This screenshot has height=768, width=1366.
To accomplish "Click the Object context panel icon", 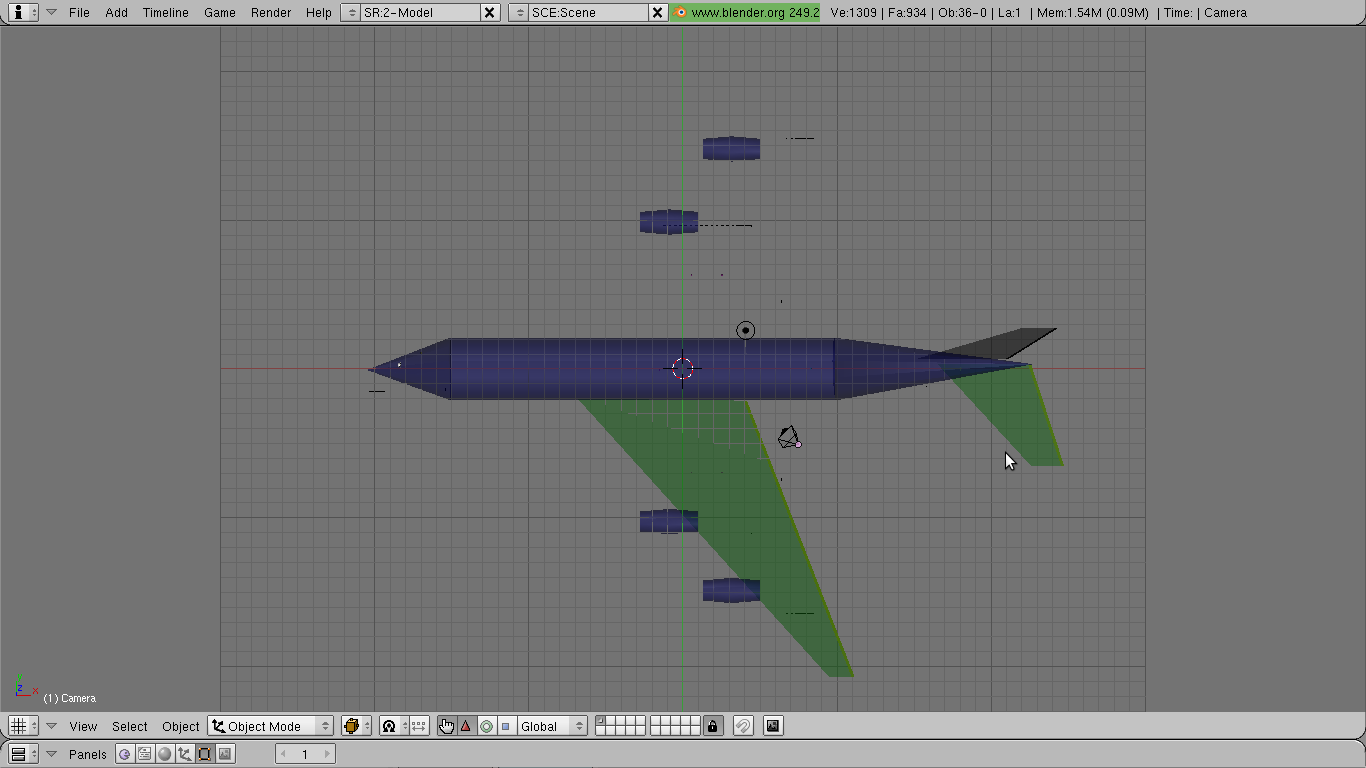I will (184, 754).
